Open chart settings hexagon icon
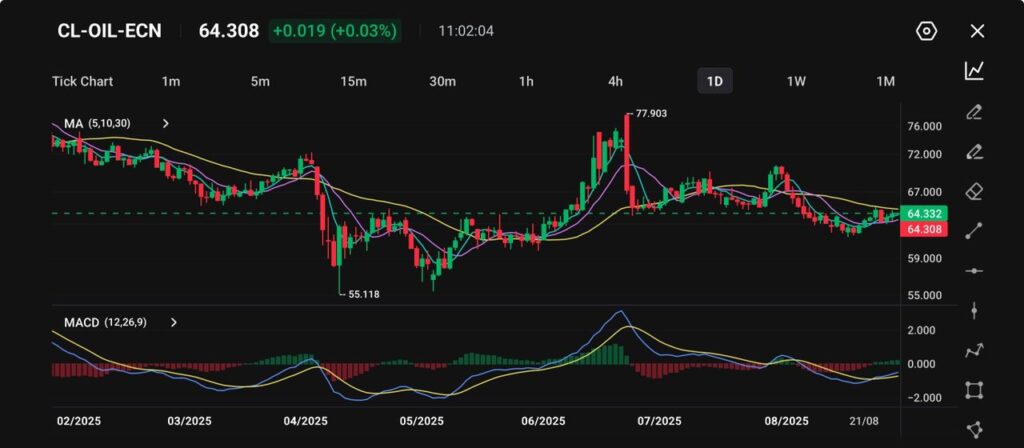 pyautogui.click(x=926, y=31)
